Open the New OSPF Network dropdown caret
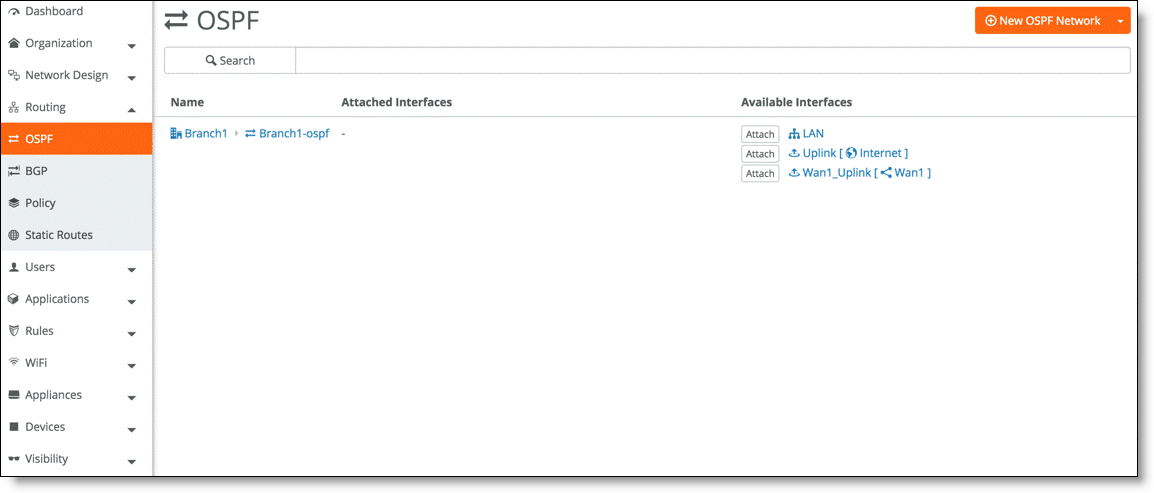The height and width of the screenshot is (493, 1154). pos(1122,21)
